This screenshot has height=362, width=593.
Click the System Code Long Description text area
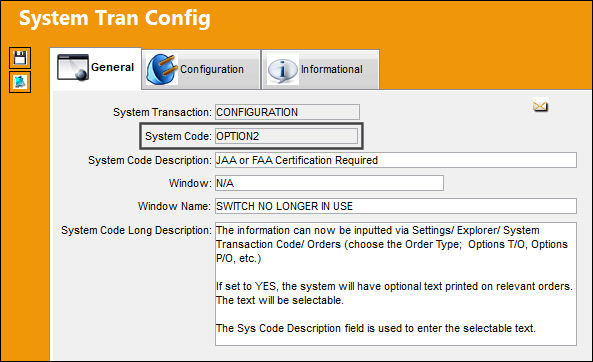click(396, 284)
